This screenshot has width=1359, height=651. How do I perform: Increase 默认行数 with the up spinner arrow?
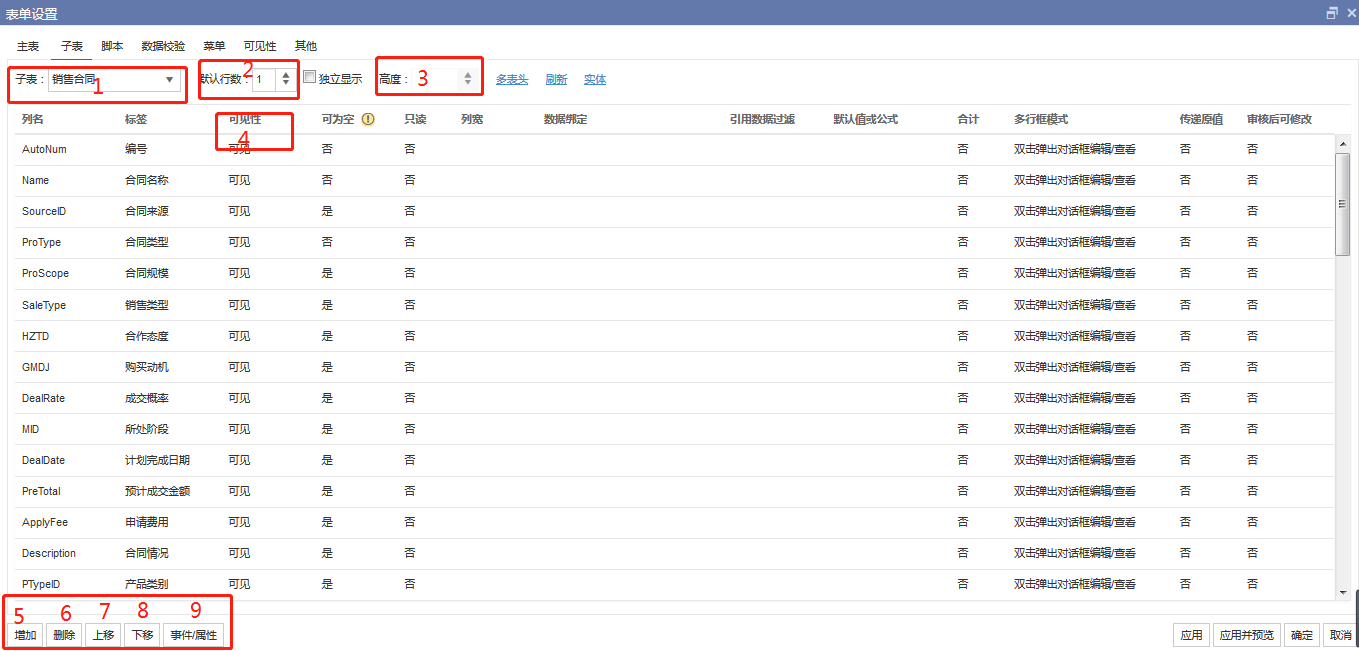click(286, 74)
